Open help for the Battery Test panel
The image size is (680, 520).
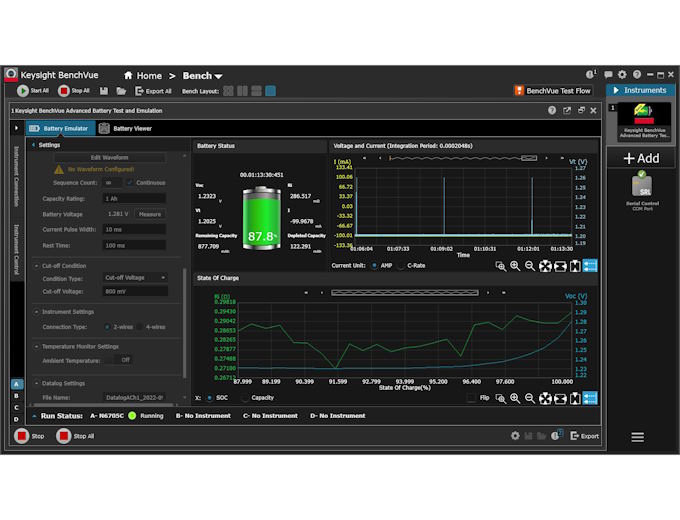pos(552,111)
